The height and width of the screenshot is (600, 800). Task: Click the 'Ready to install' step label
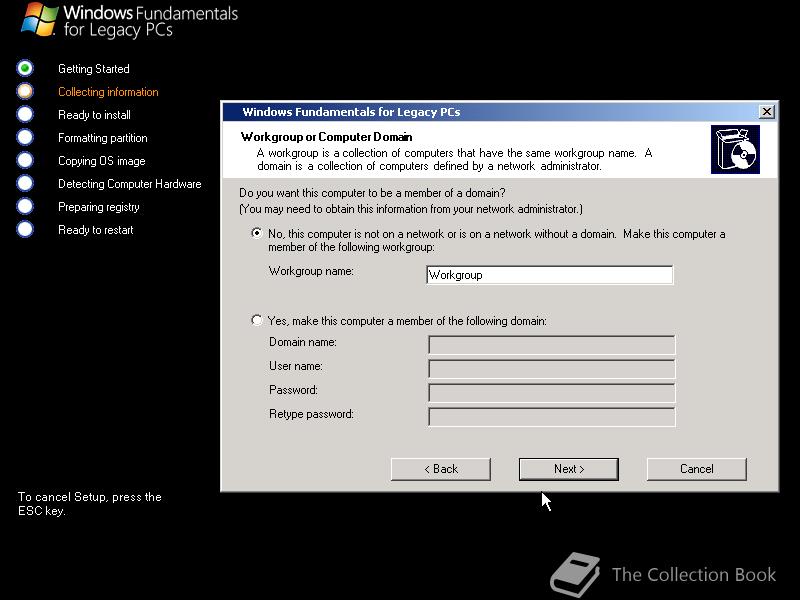tap(94, 115)
